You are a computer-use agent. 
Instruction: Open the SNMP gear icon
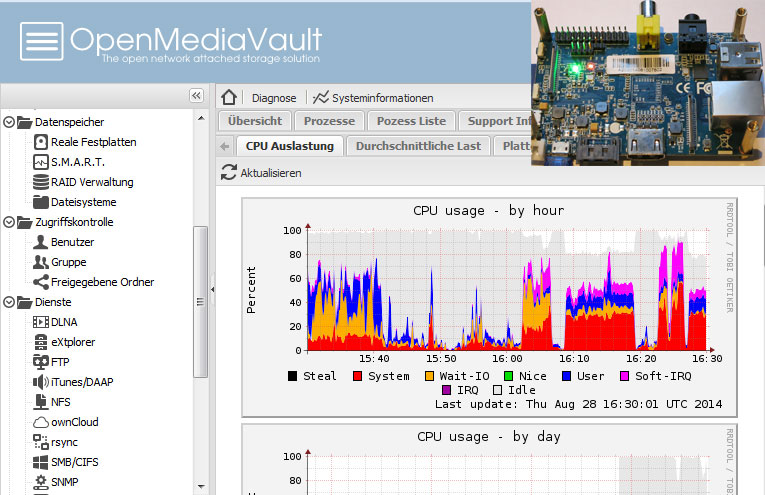[x=40, y=482]
